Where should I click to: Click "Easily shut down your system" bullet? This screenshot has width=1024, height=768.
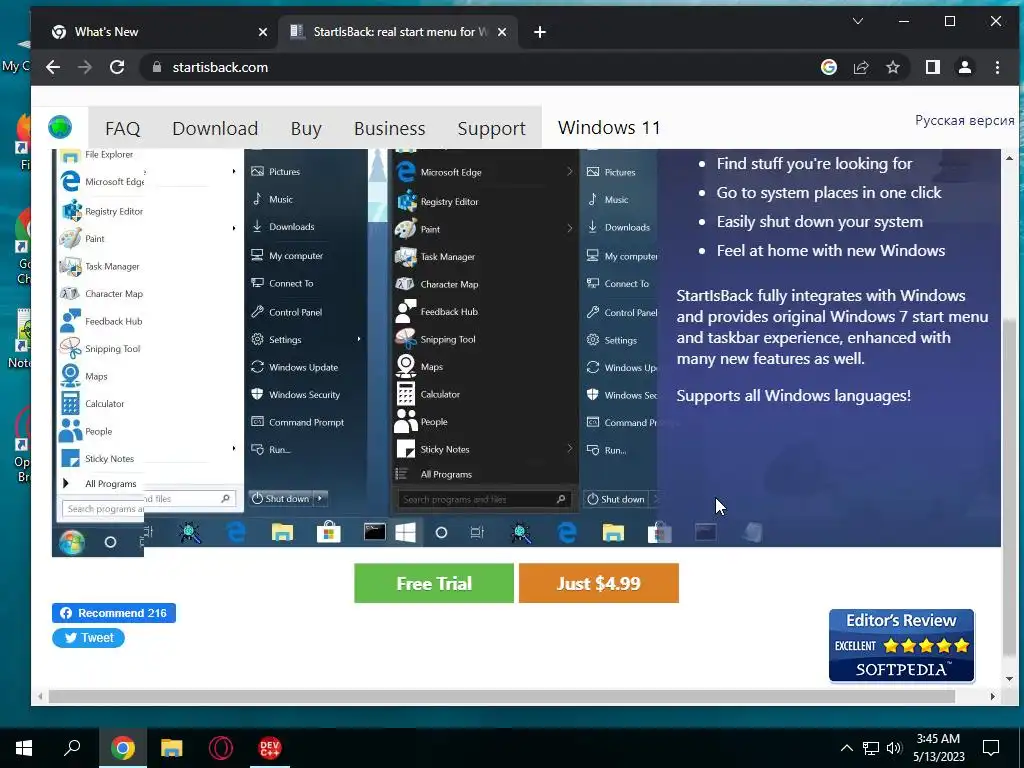[819, 221]
